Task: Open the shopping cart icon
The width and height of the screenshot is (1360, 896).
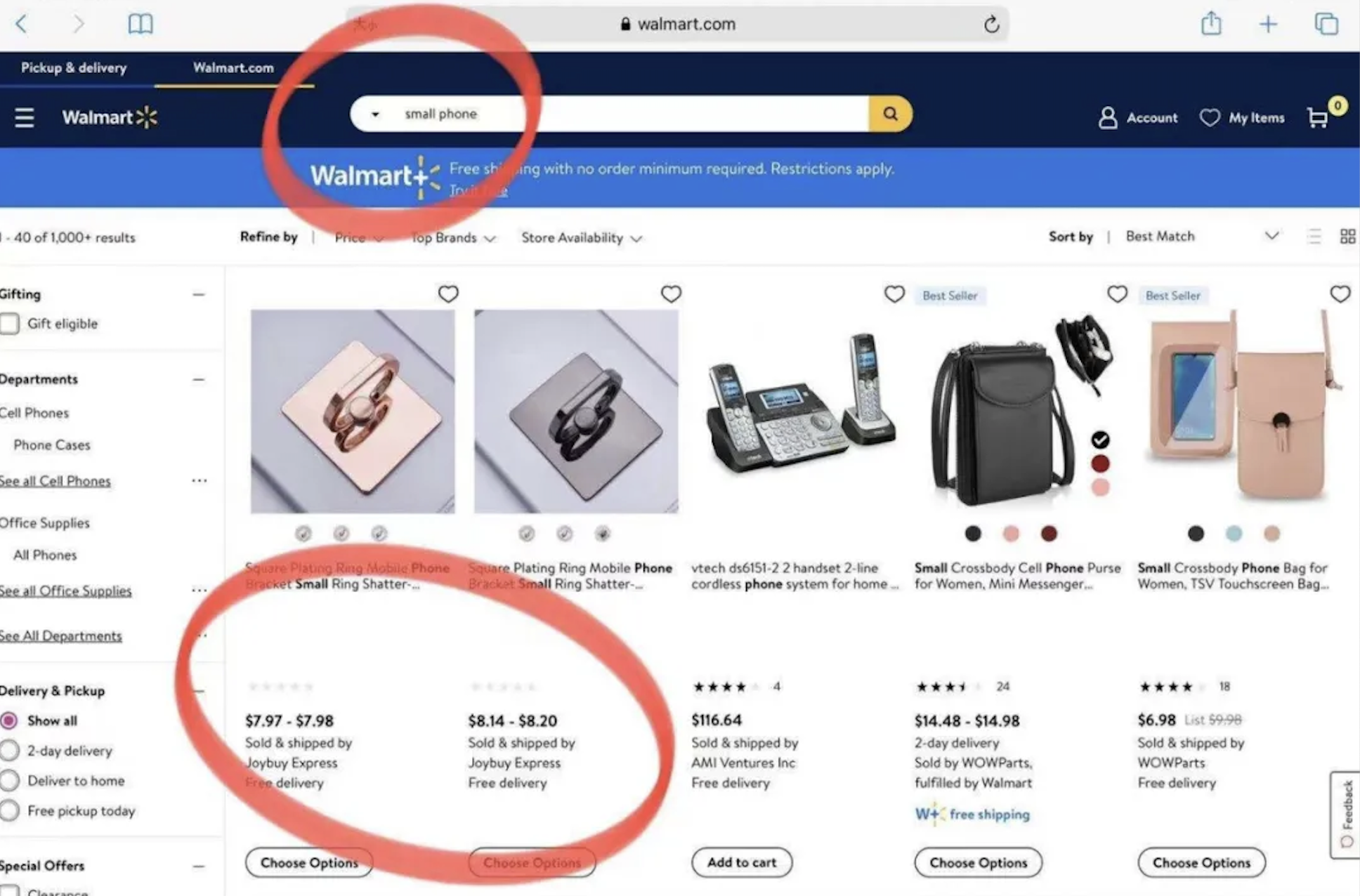Action: point(1319,117)
